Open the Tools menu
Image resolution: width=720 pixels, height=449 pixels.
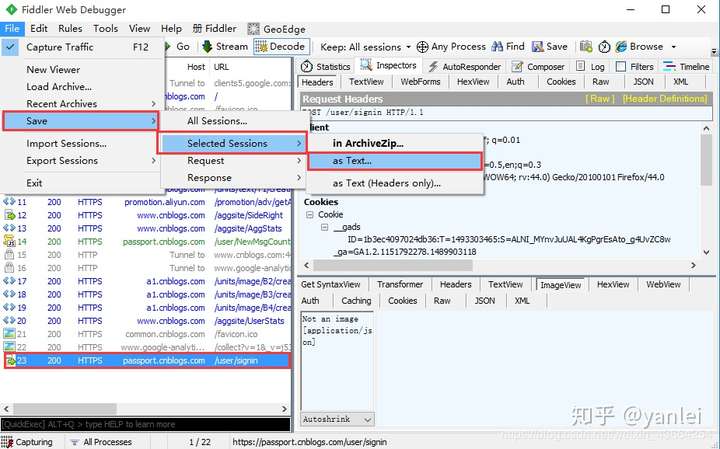106,28
